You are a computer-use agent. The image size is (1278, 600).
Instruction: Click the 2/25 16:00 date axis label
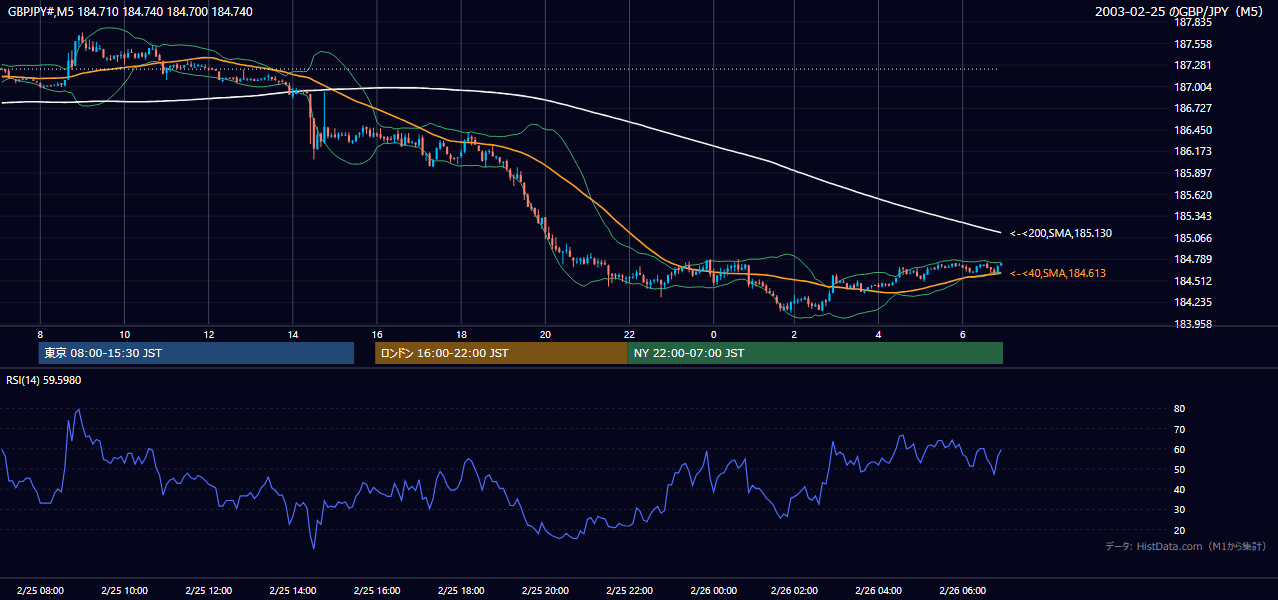point(377,590)
